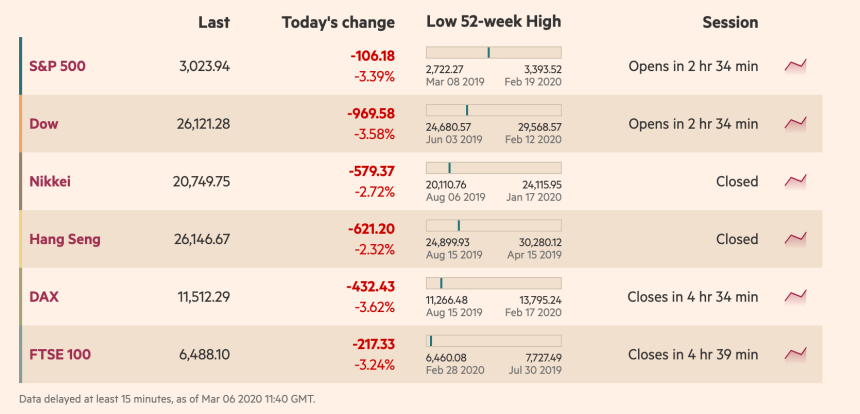Viewport: 860px width, 414px height.
Task: Open the S&P 500 chart icon
Action: coord(796,66)
